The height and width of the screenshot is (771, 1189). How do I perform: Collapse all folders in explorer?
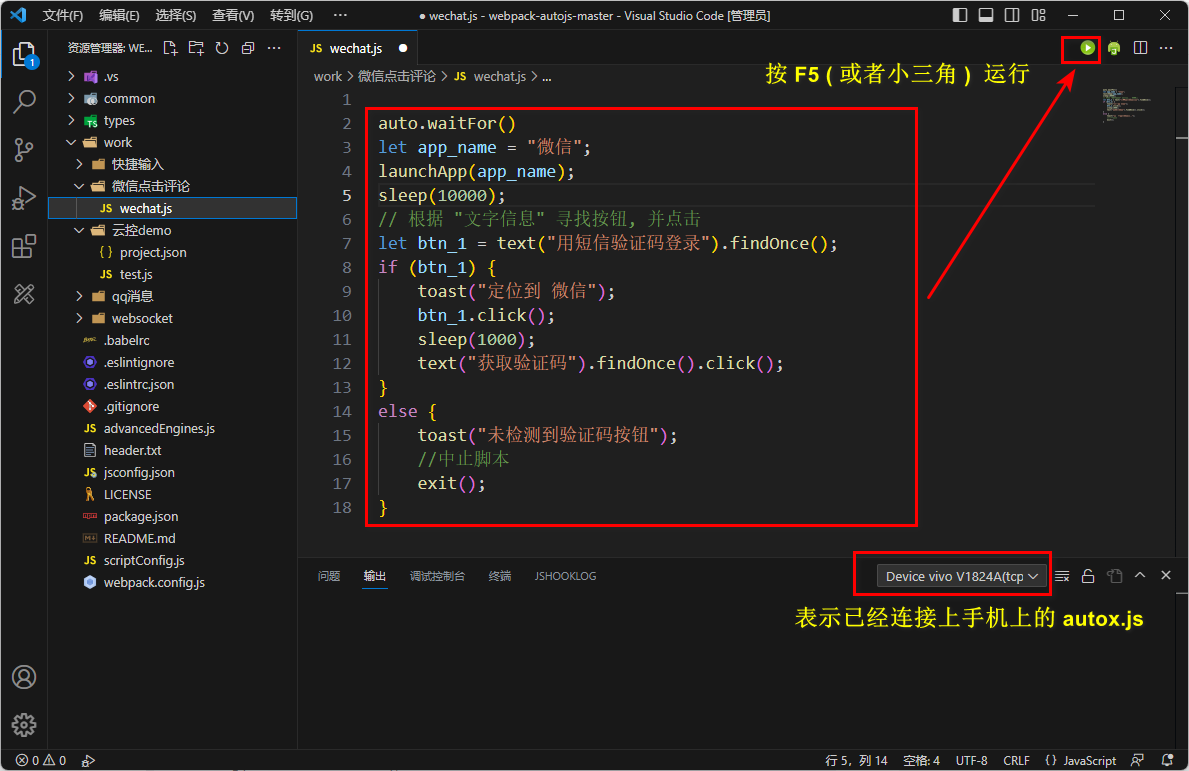248,48
